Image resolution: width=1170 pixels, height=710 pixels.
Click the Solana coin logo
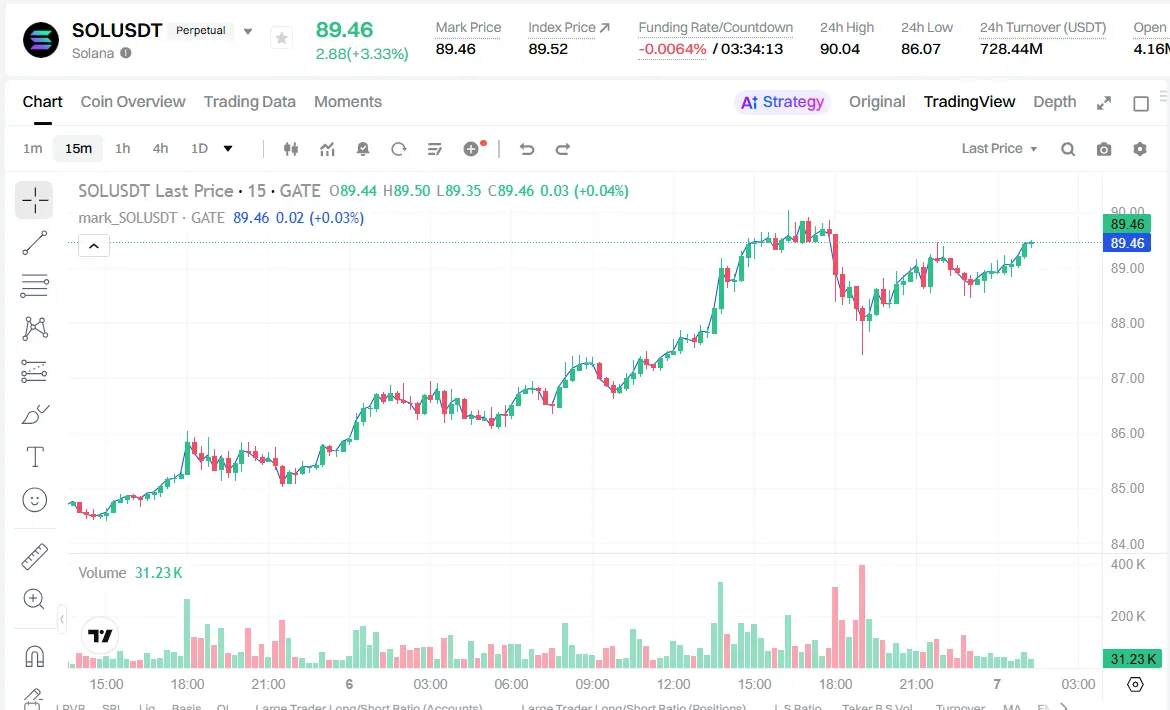(41, 40)
